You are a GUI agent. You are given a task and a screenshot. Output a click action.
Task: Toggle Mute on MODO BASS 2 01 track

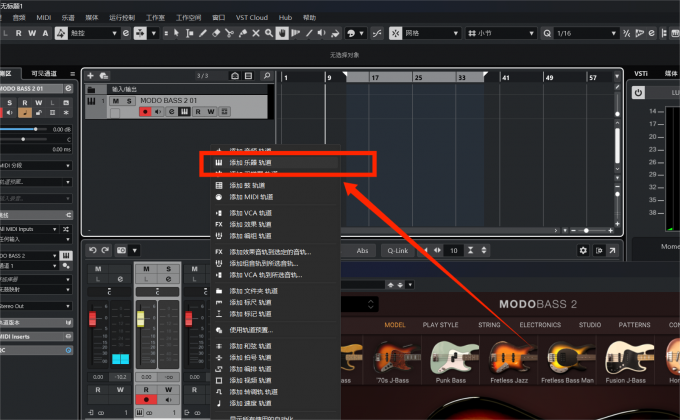[x=116, y=101]
